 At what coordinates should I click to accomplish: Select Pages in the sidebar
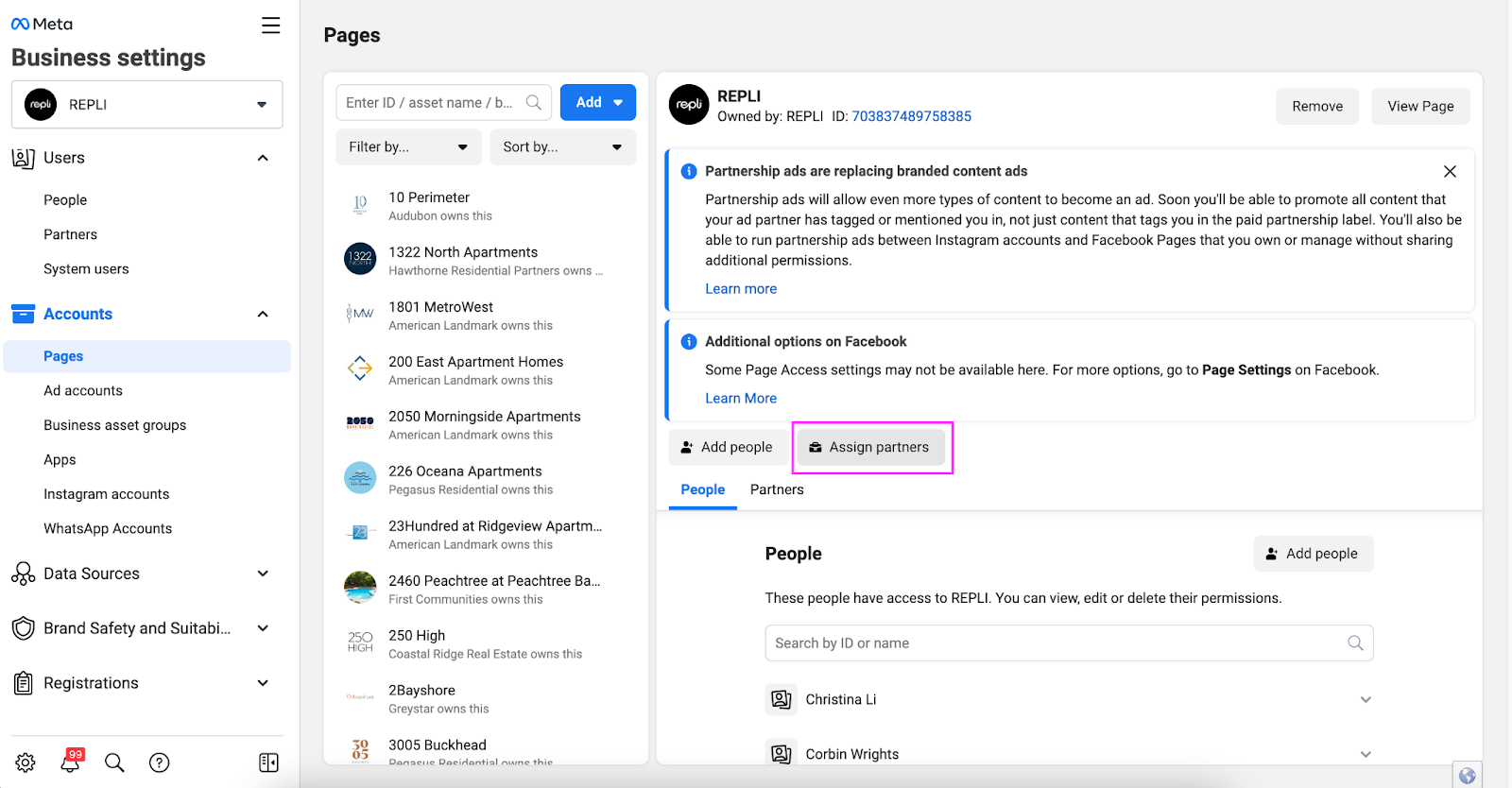pyautogui.click(x=147, y=356)
